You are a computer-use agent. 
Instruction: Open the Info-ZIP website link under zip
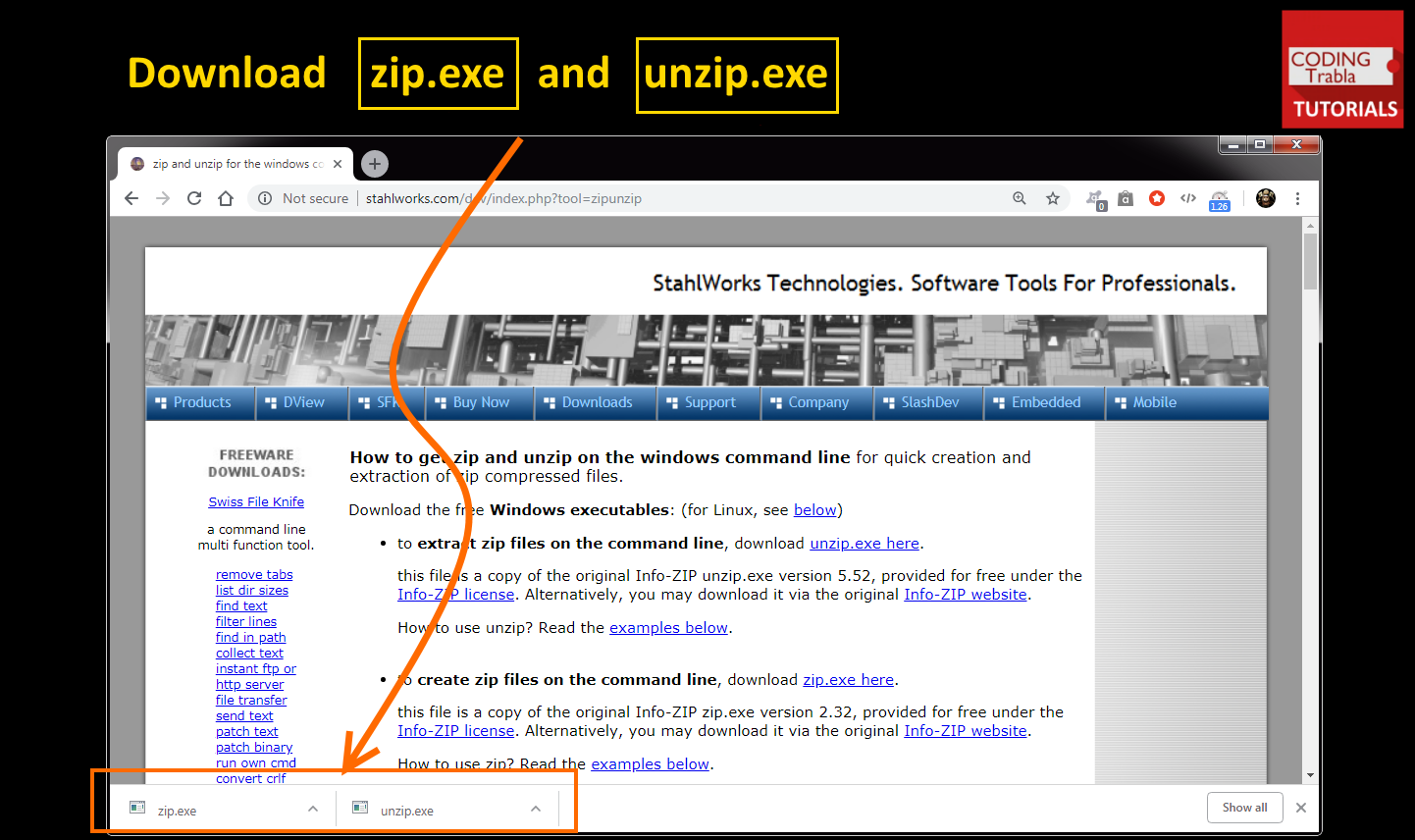click(966, 730)
